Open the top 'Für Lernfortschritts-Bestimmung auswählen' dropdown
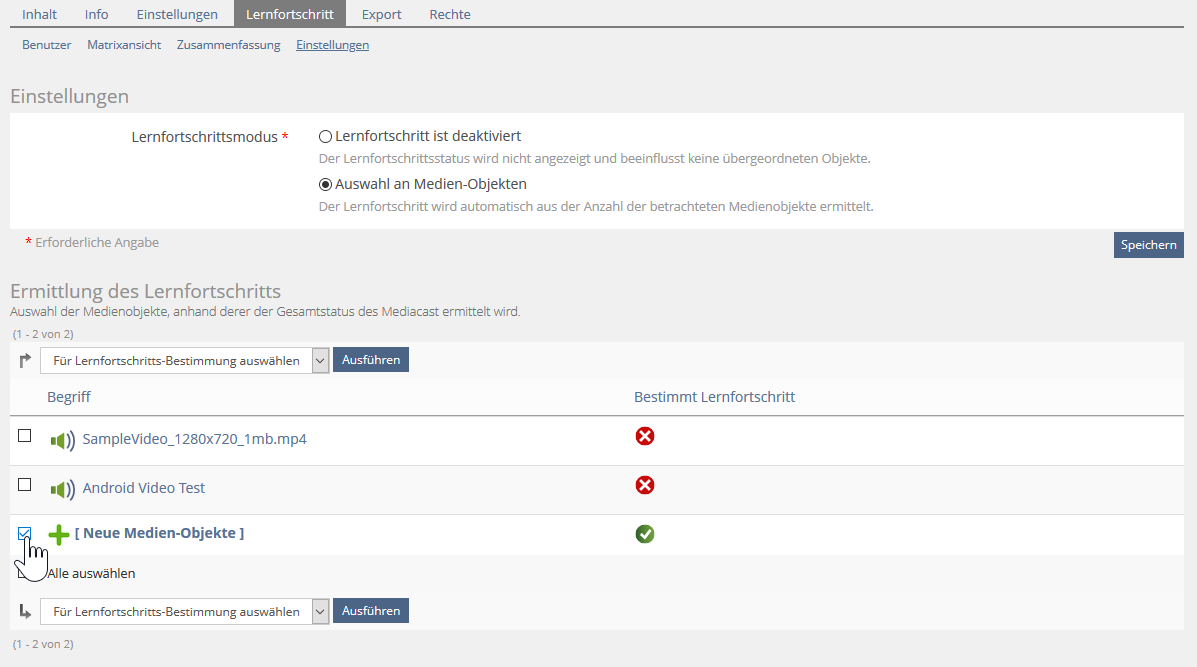The image size is (1197, 667). [x=184, y=361]
